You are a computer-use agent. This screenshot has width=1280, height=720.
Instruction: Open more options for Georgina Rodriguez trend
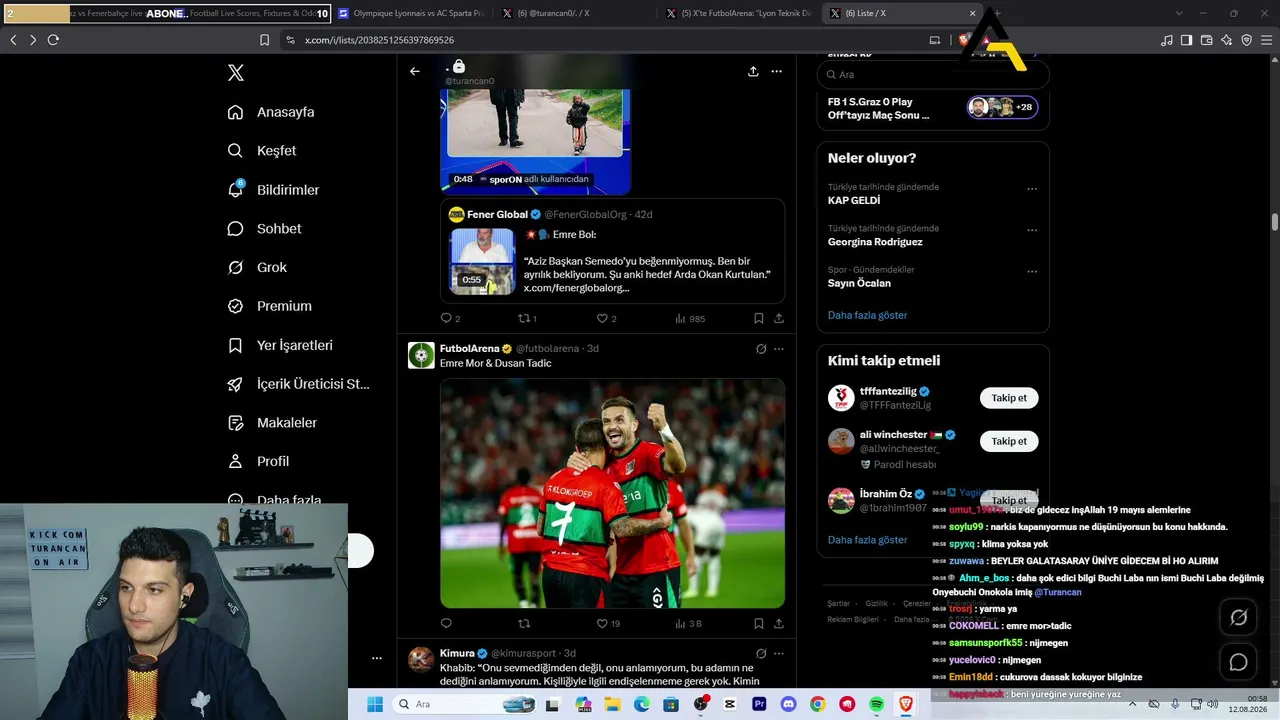1032,229
